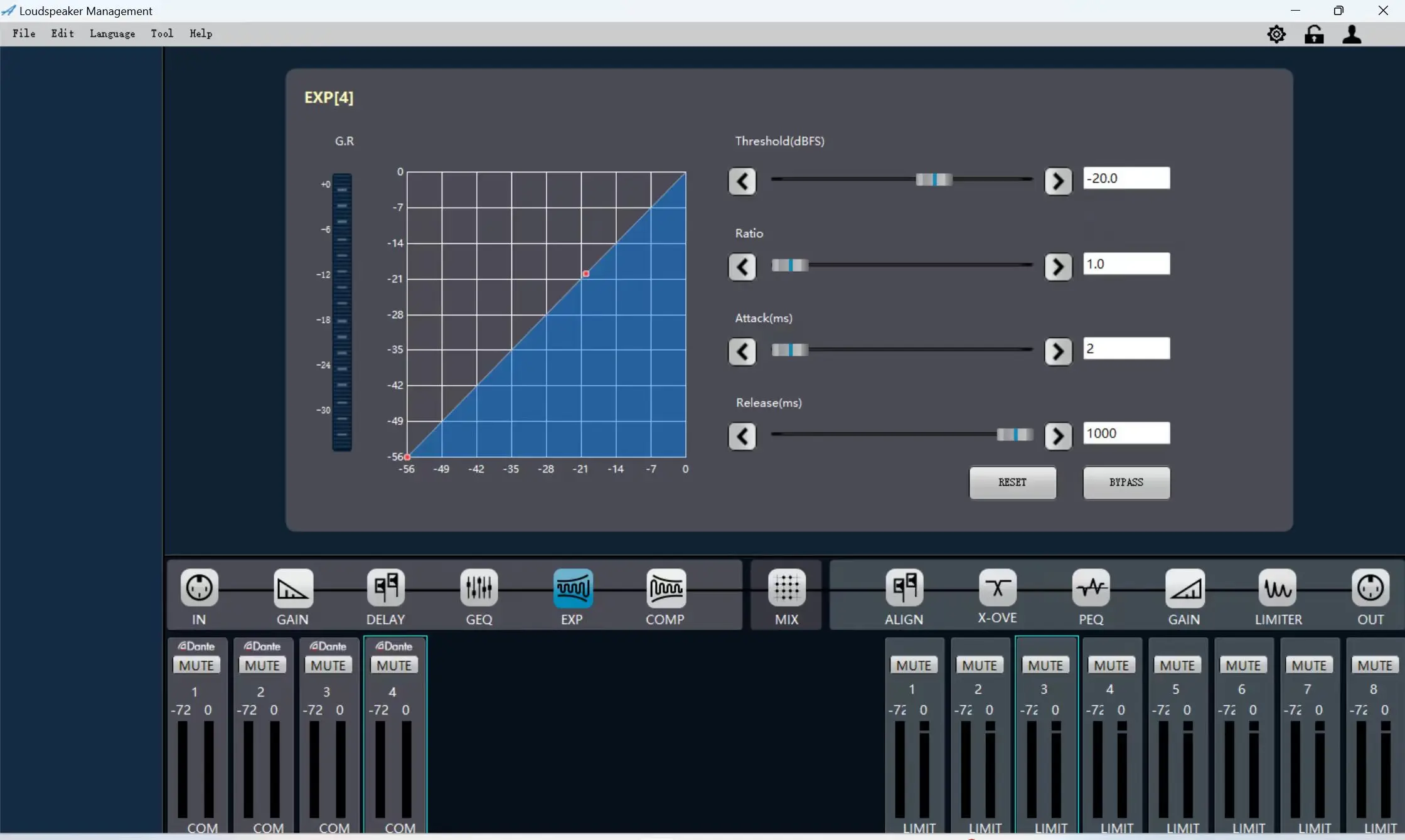Open the ALIGN module
Viewport: 1405px width, 840px height.
pyautogui.click(x=904, y=588)
